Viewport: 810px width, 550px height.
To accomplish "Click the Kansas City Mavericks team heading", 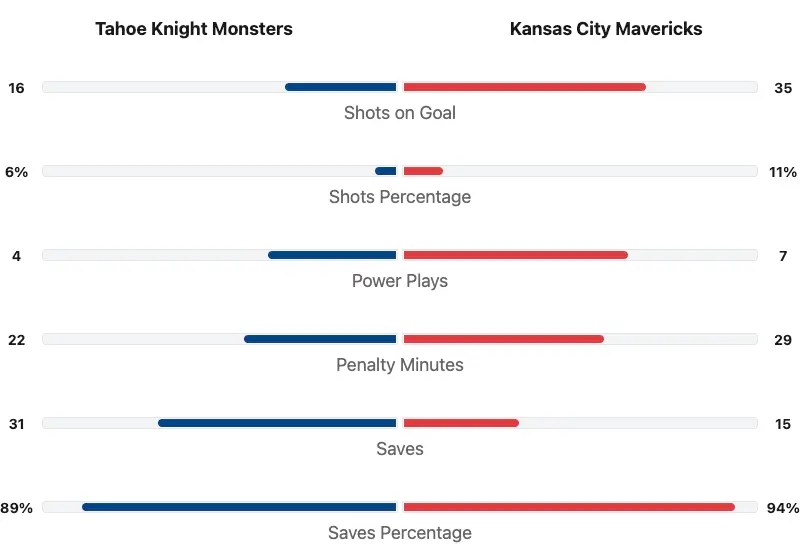I will coord(606,29).
